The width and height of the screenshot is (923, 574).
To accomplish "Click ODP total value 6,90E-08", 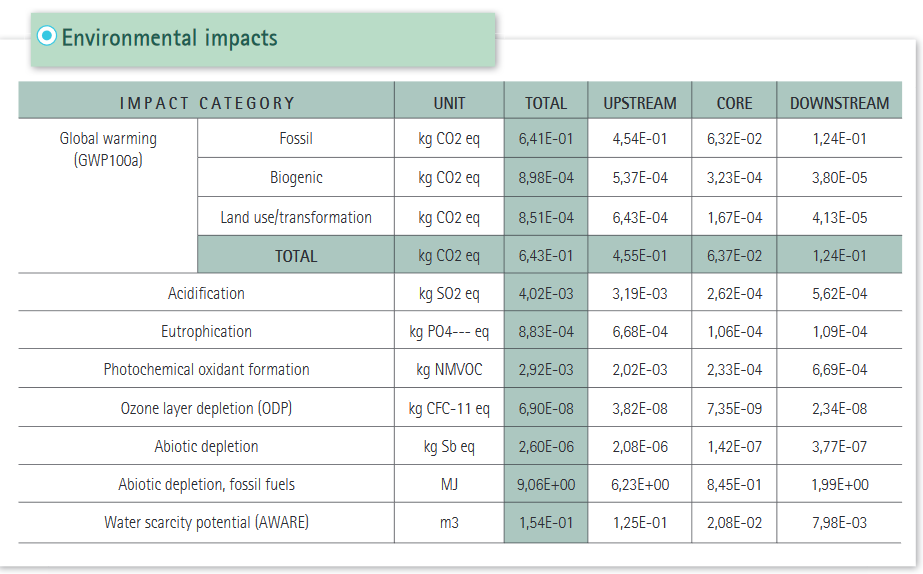I will tap(546, 408).
